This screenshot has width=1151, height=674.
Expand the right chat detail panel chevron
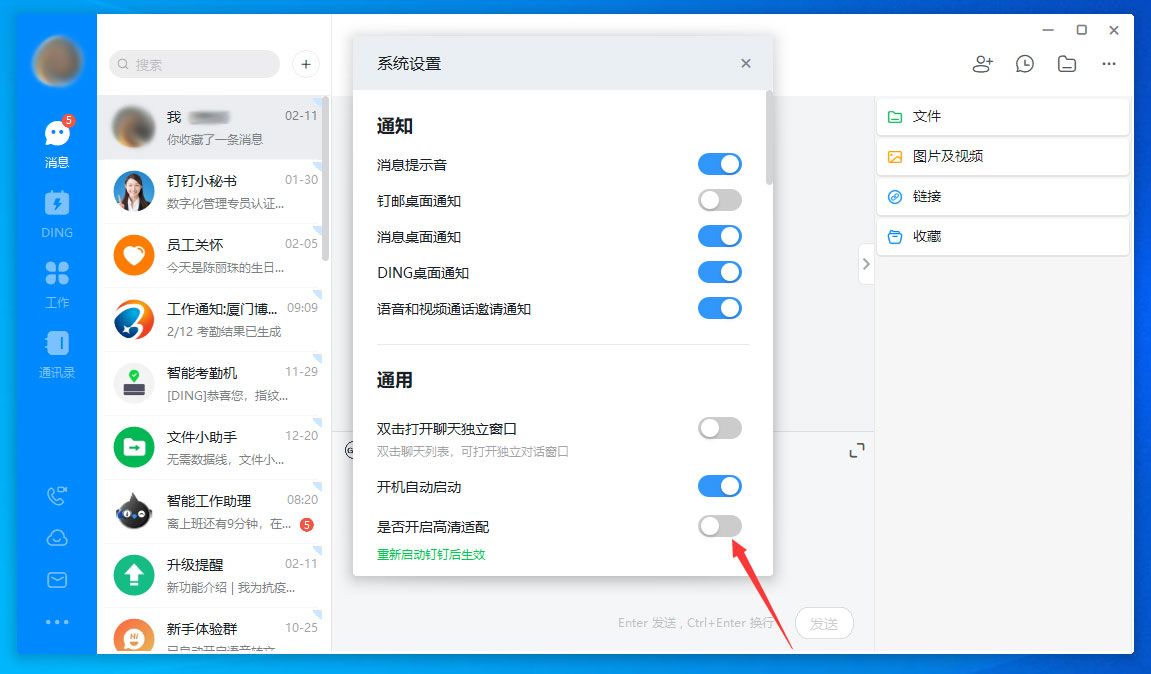coord(865,264)
